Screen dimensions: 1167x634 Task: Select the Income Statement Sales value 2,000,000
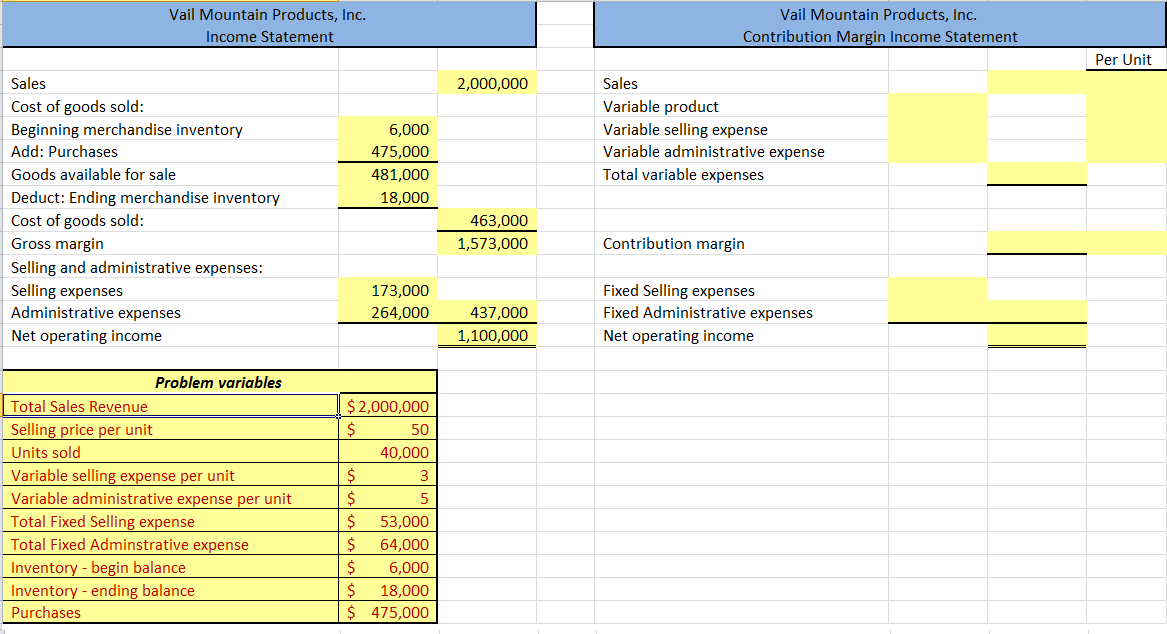click(487, 83)
